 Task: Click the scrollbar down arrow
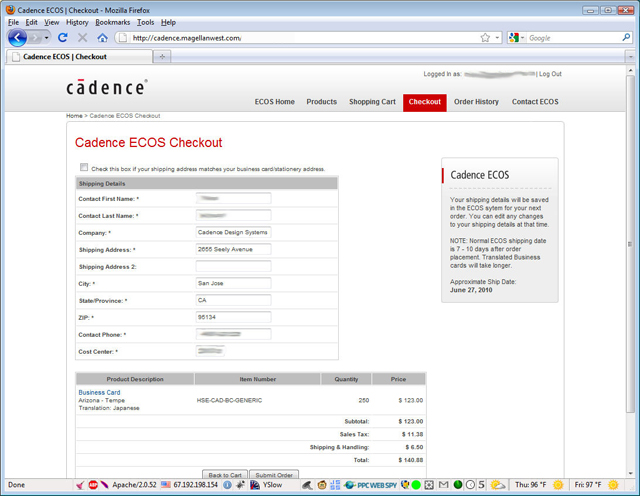630,474
